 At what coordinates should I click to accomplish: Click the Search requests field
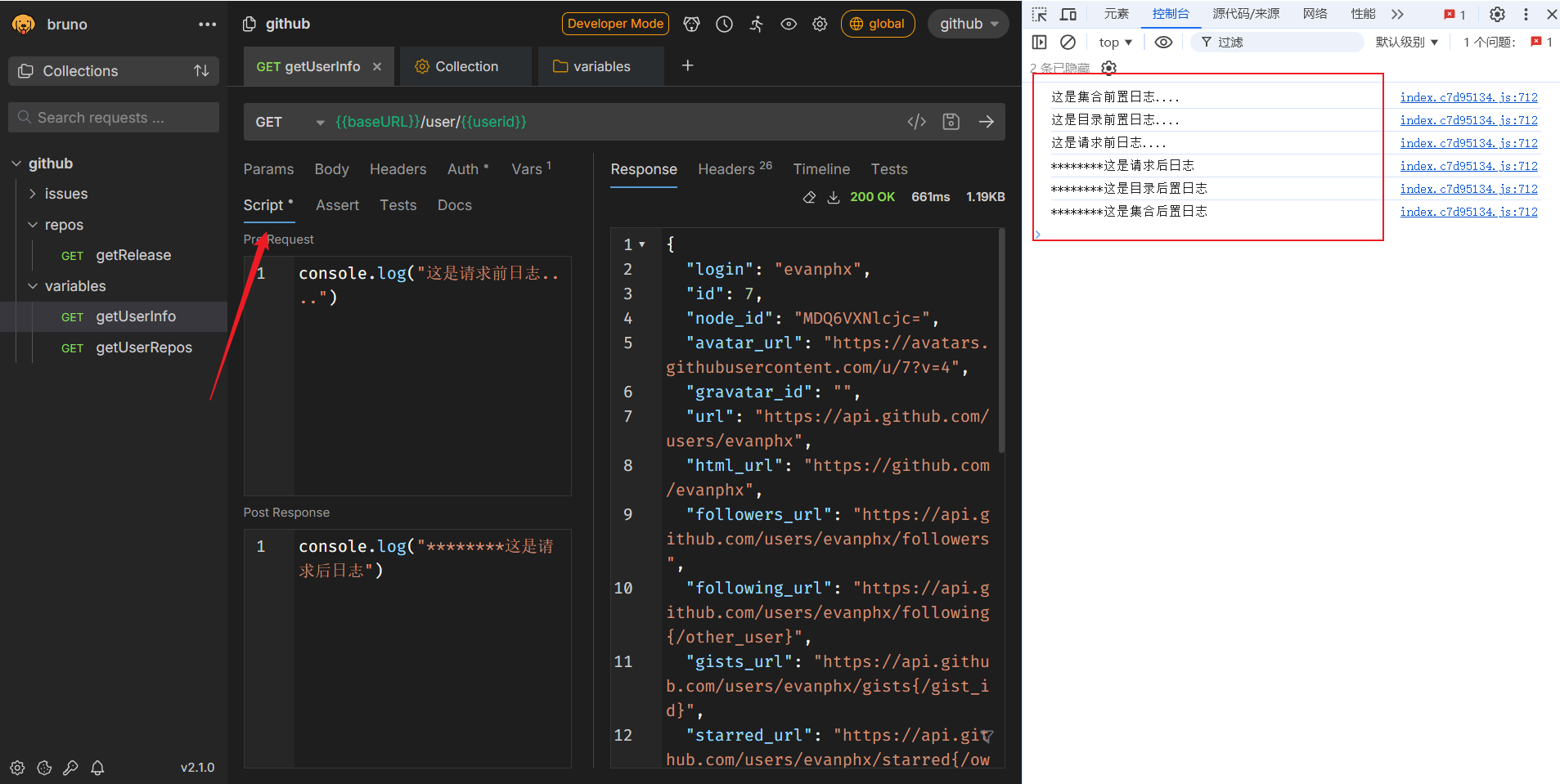[x=114, y=118]
